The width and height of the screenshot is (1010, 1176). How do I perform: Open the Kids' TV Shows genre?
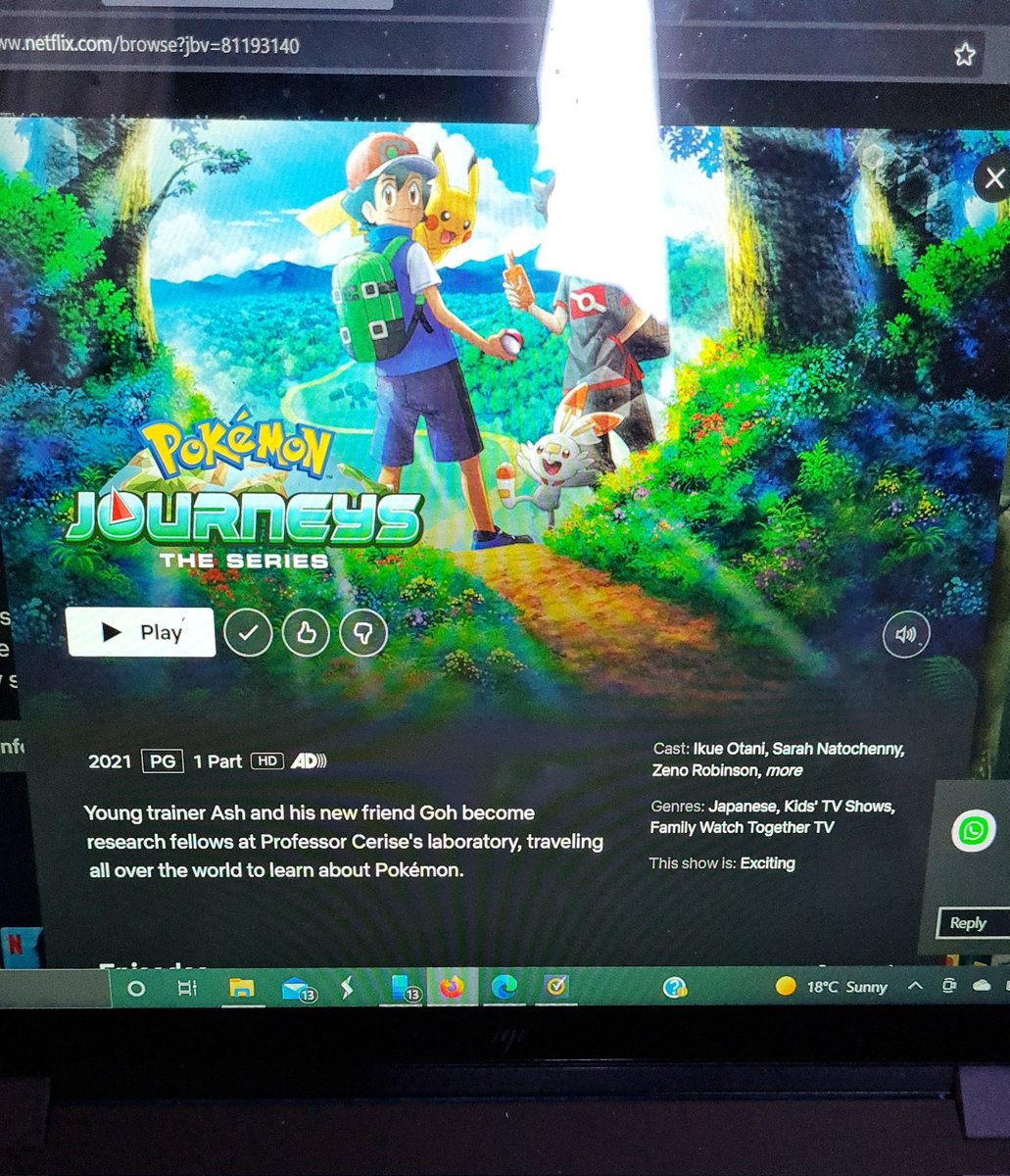pyautogui.click(x=839, y=807)
